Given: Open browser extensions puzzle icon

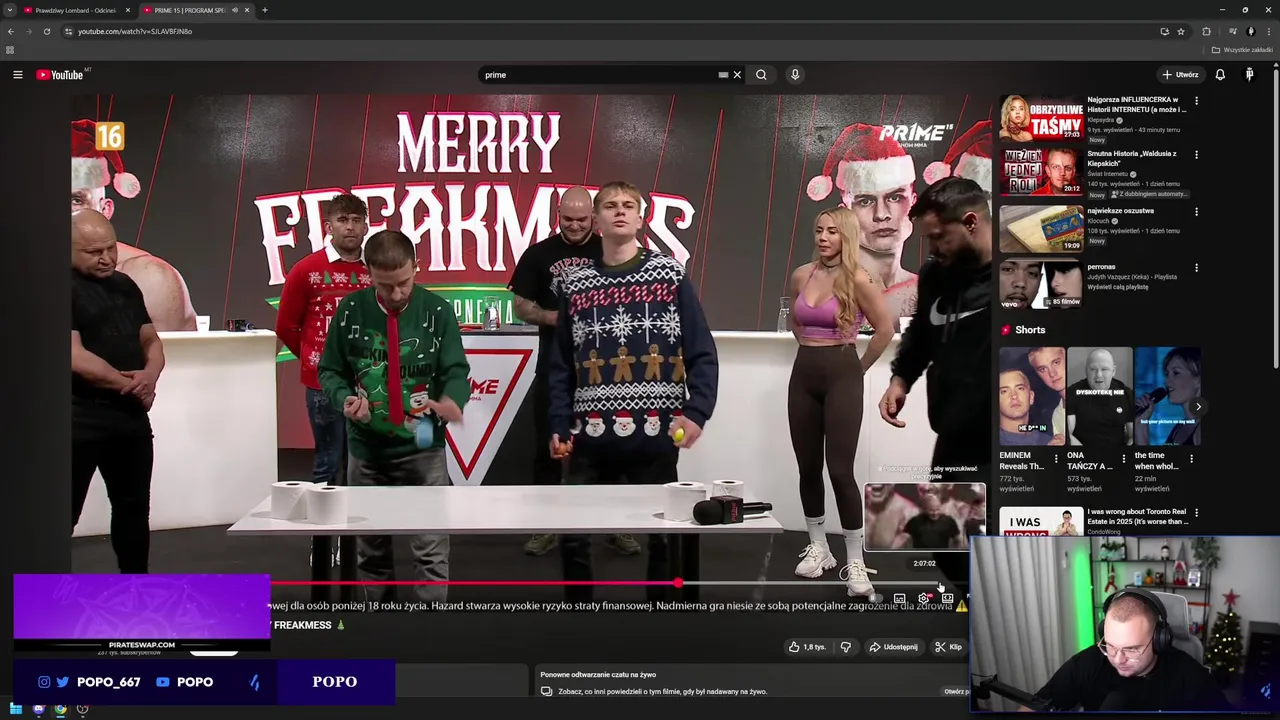Looking at the screenshot, I should pyautogui.click(x=1206, y=31).
